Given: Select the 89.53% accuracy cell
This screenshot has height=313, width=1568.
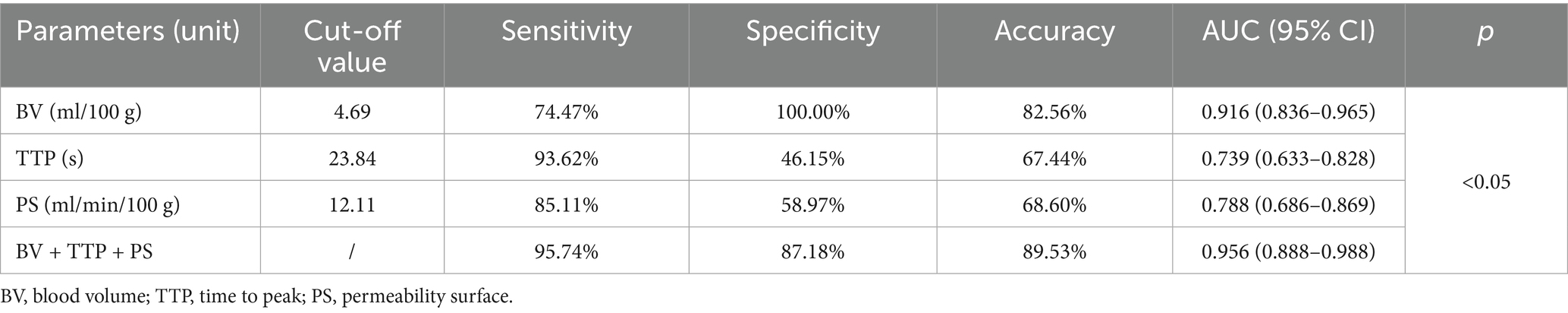Looking at the screenshot, I should (1054, 251).
